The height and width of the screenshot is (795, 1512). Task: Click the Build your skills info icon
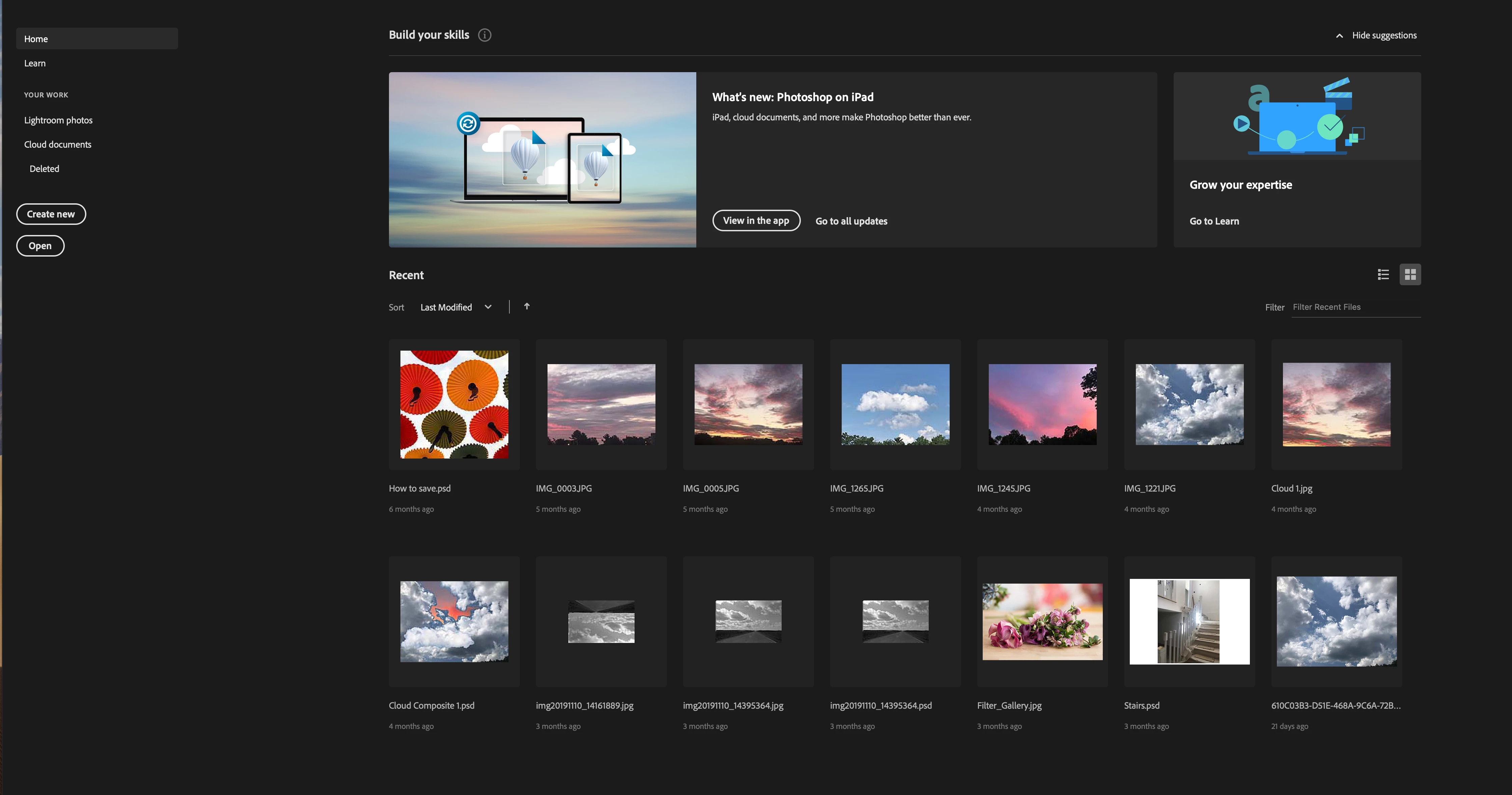(484, 35)
